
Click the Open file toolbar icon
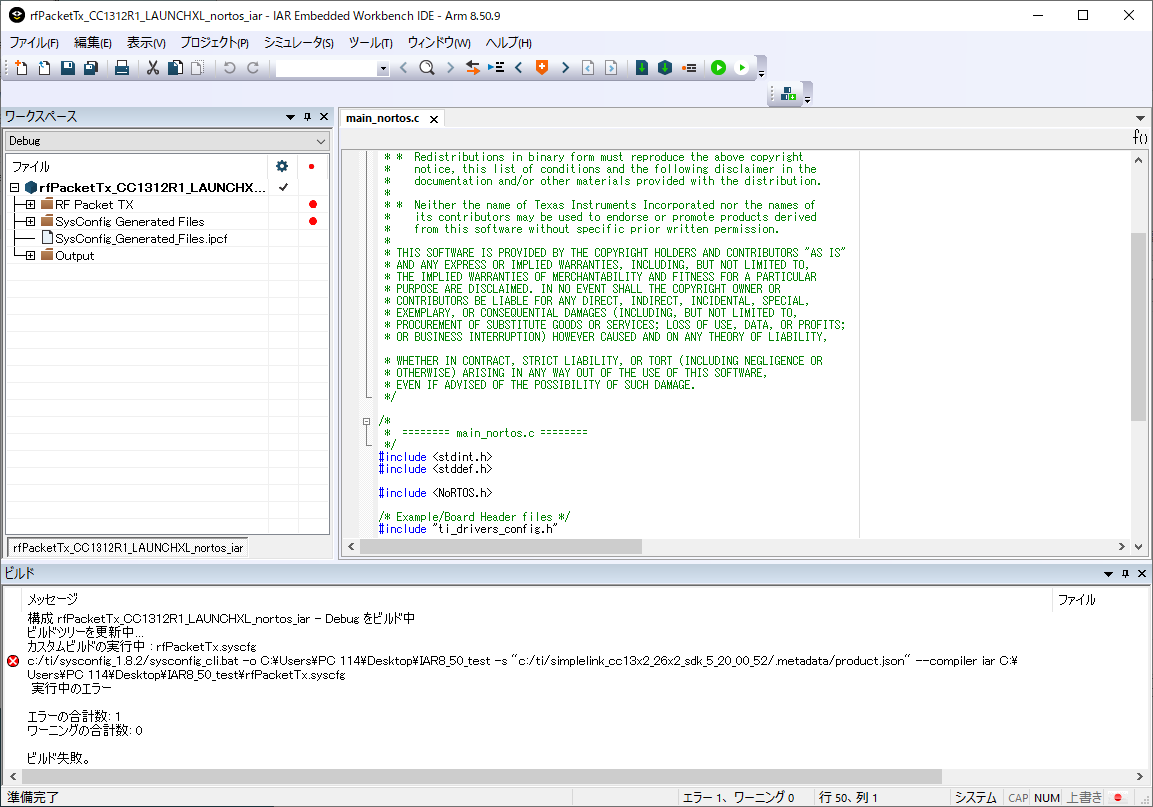pyautogui.click(x=45, y=68)
